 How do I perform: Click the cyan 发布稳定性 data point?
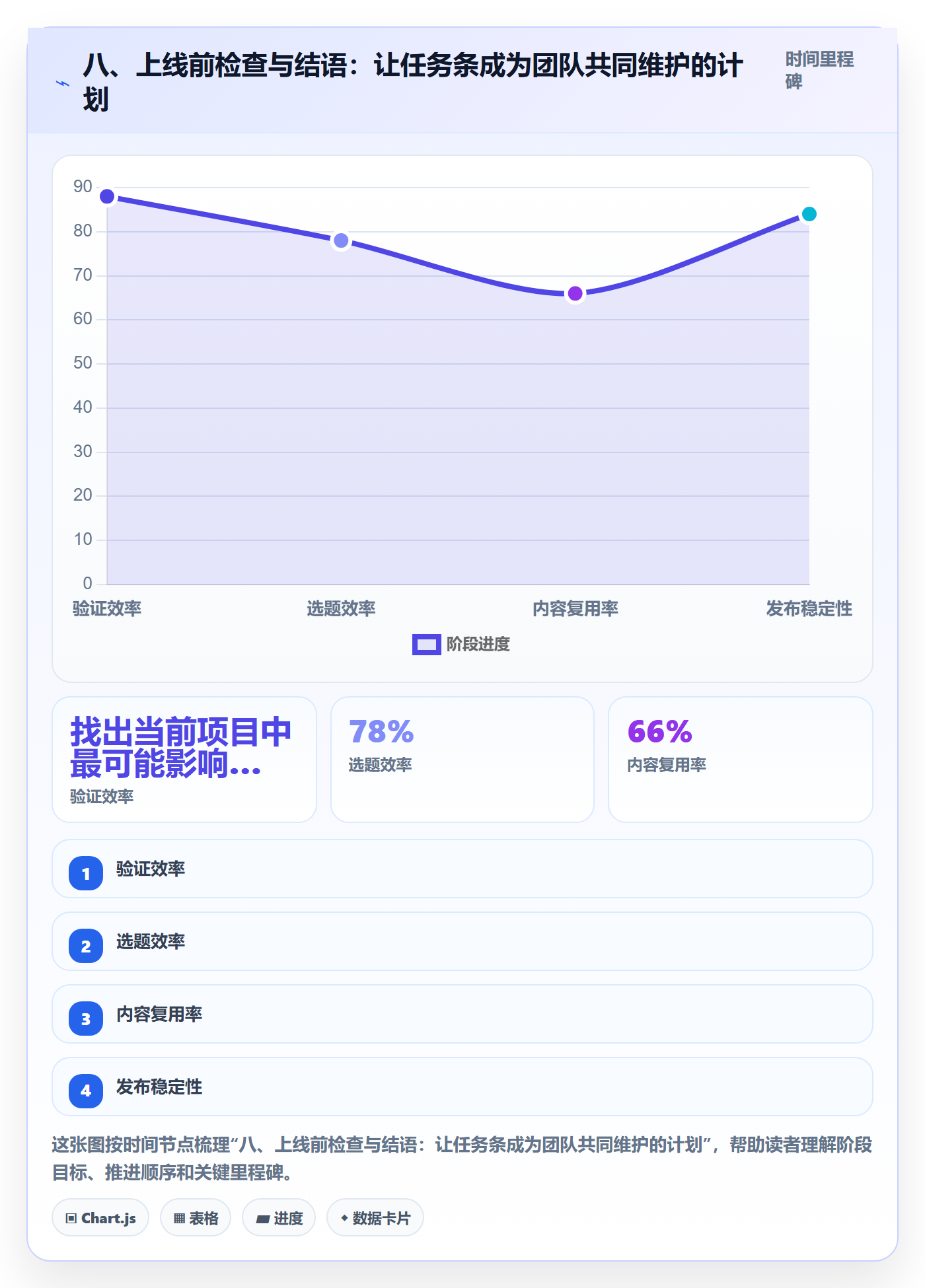click(809, 214)
